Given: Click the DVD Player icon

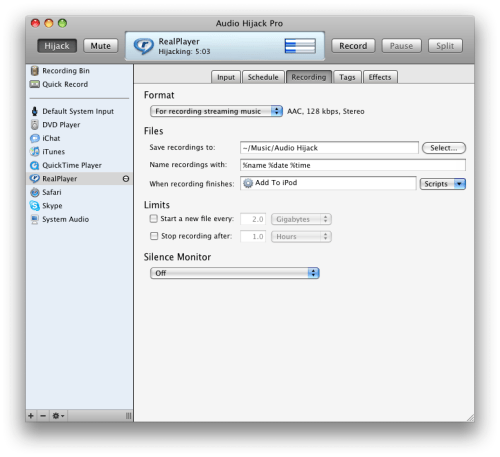Looking at the screenshot, I should (x=34, y=125).
